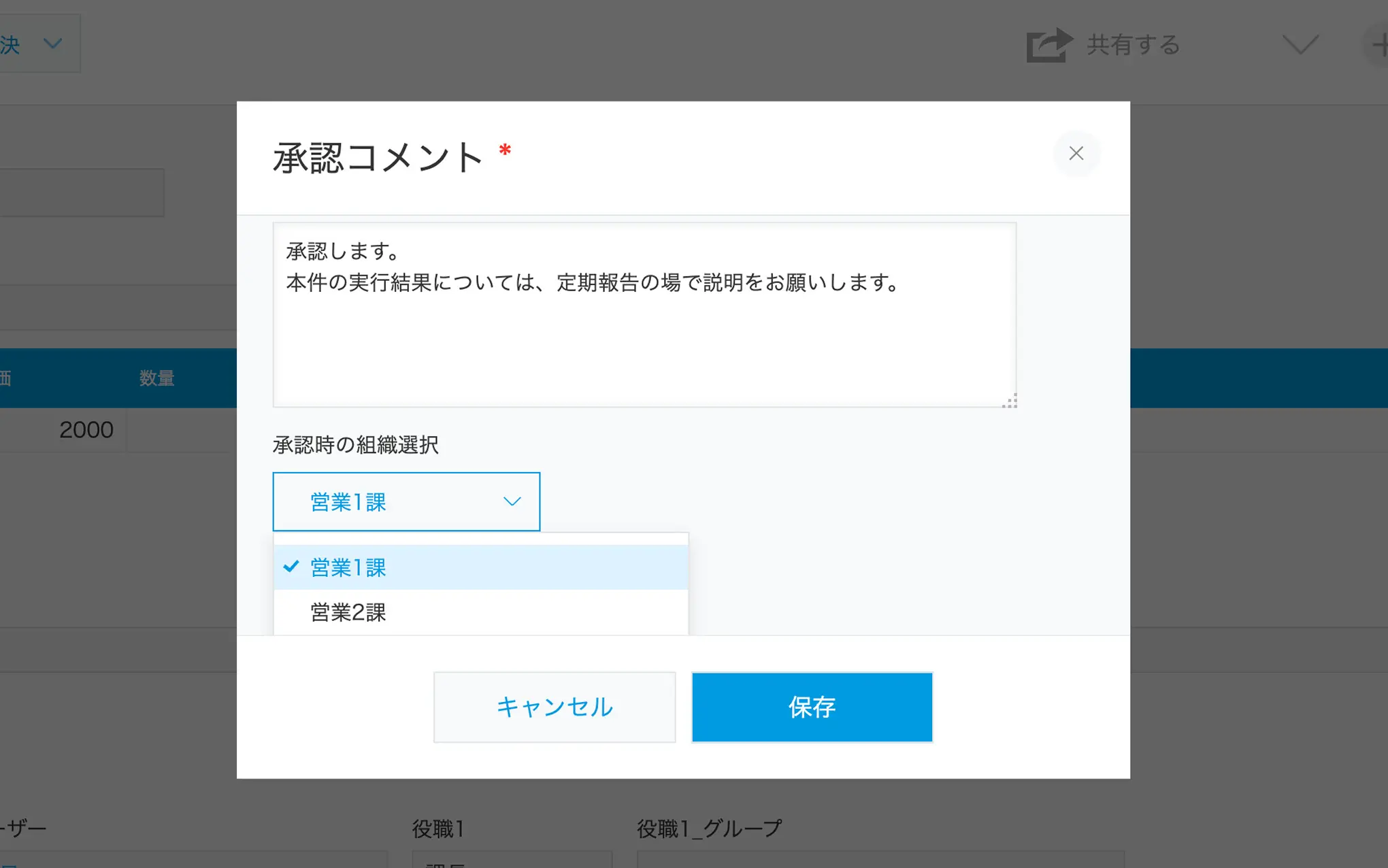
Task: Close the 承認コメント dialog with X
Action: (1076, 154)
